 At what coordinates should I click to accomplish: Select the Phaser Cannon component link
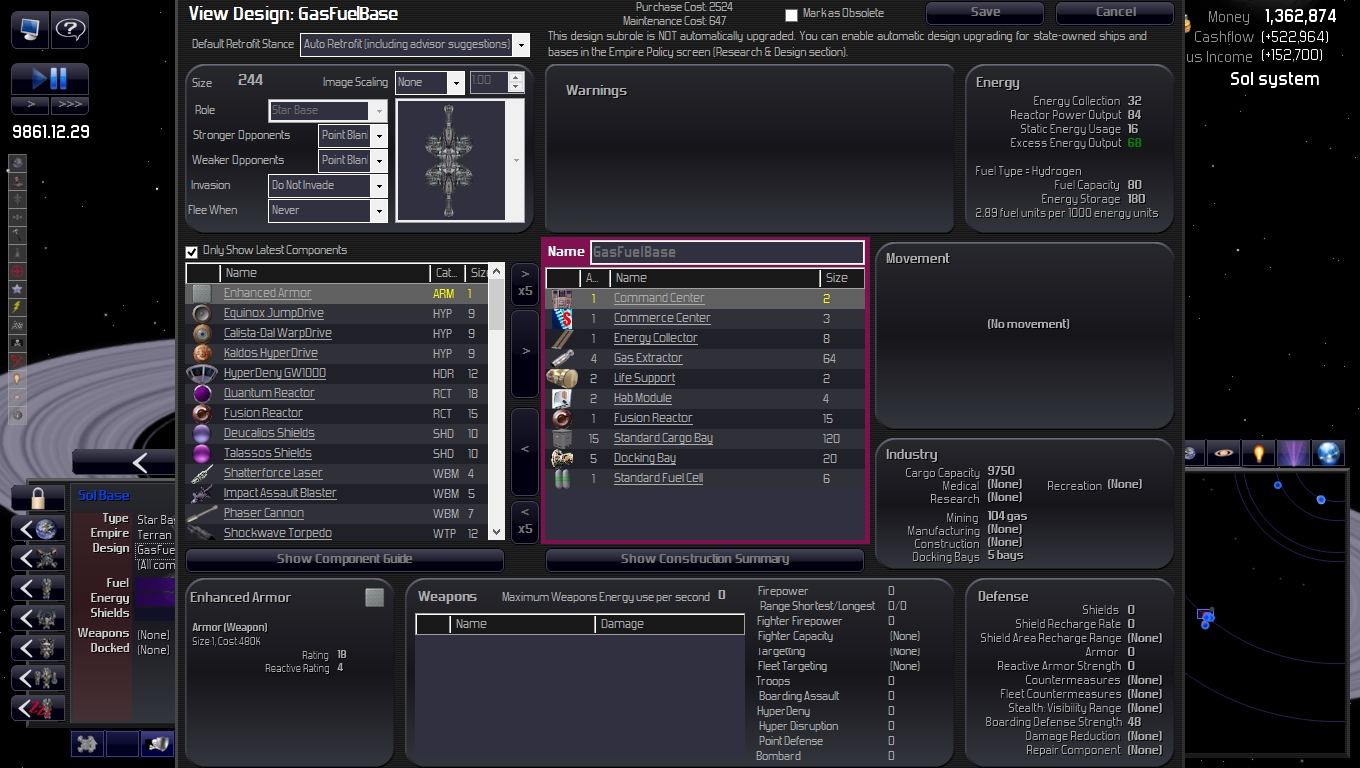tap(264, 513)
